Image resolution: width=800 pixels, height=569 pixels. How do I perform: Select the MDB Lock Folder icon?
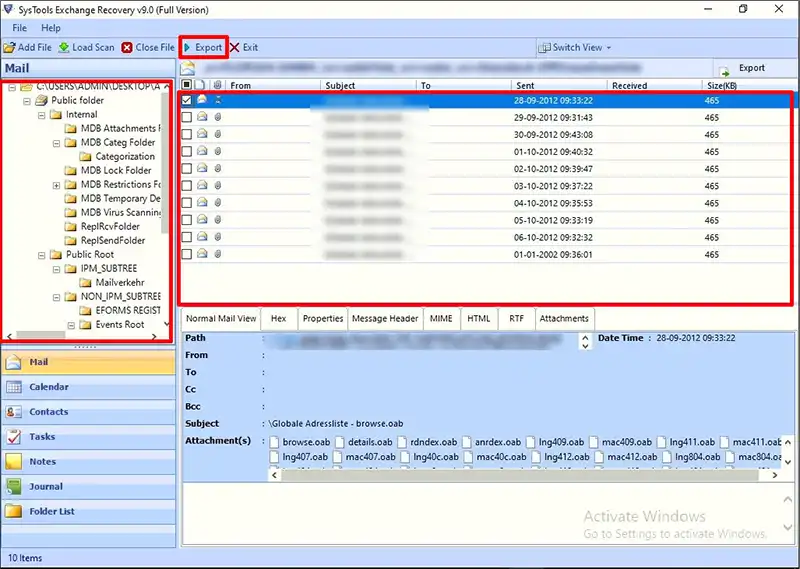[70, 170]
